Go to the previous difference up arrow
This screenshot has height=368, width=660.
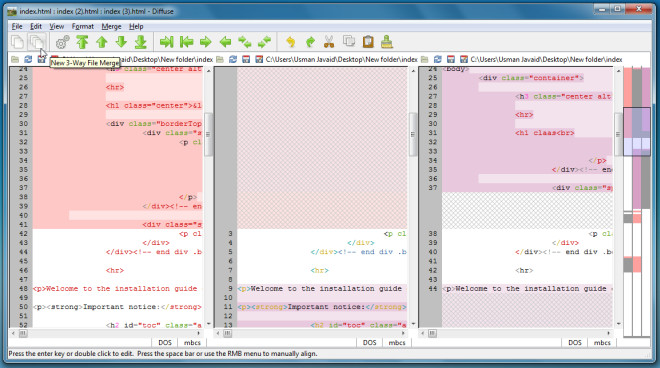coord(101,42)
